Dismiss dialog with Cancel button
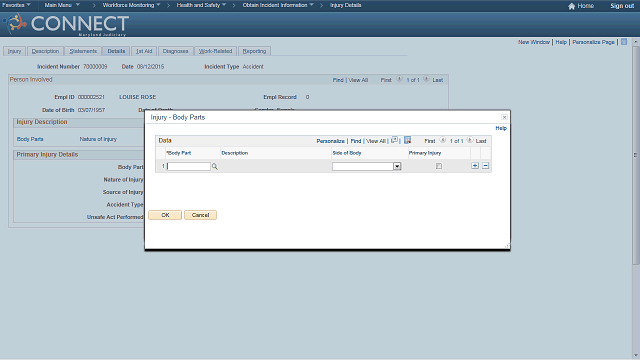640x360 pixels. pos(200,215)
